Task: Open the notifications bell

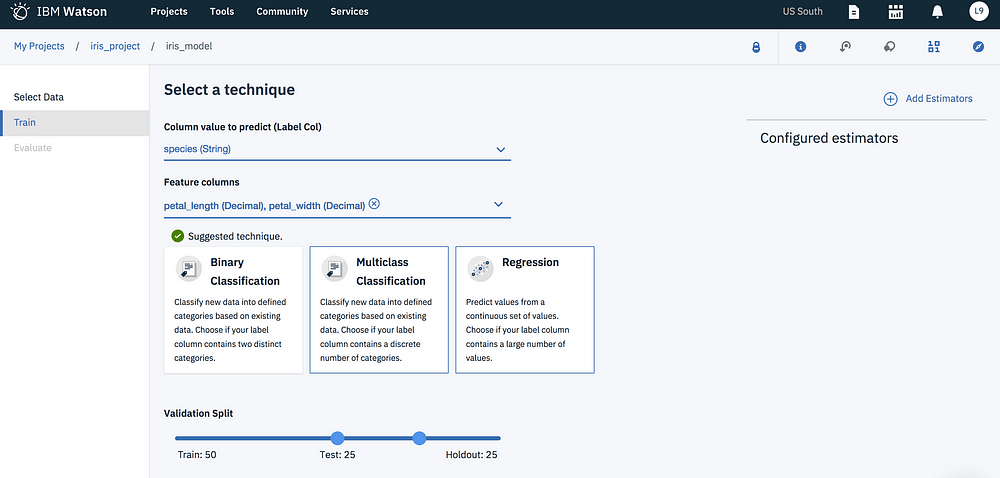Action: click(x=937, y=11)
